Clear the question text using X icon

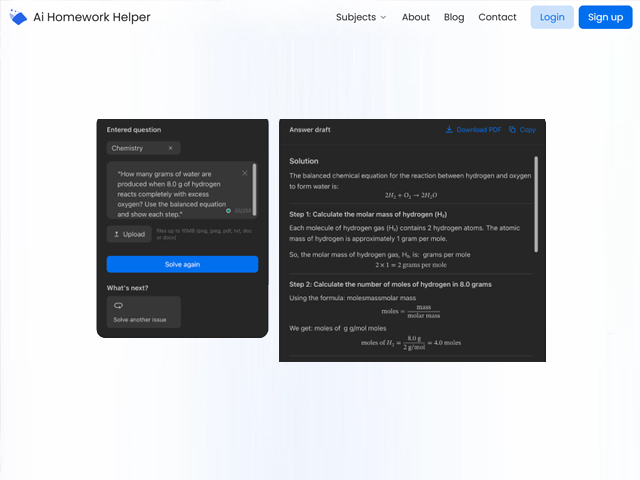point(244,173)
